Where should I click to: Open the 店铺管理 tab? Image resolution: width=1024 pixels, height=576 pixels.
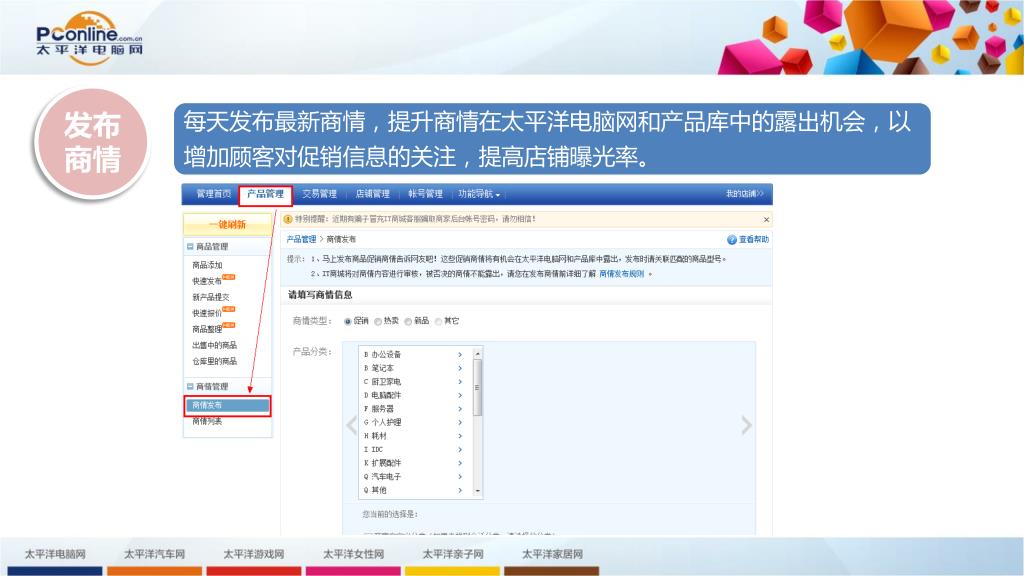click(x=372, y=194)
